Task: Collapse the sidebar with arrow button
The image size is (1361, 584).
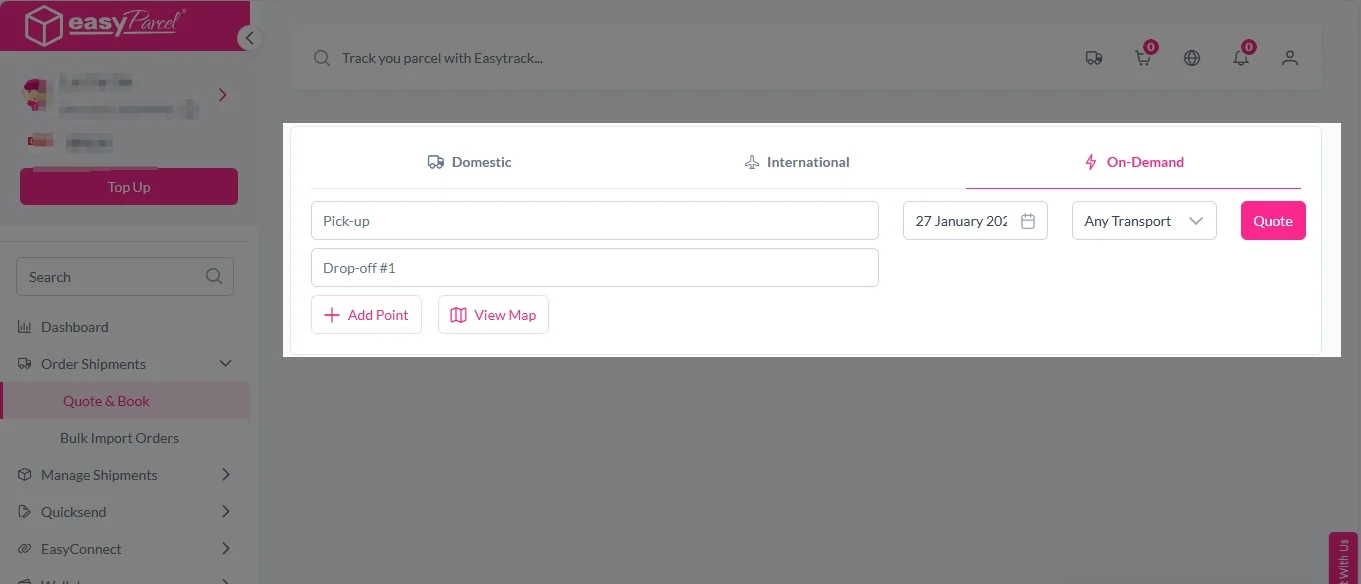Action: tap(249, 38)
